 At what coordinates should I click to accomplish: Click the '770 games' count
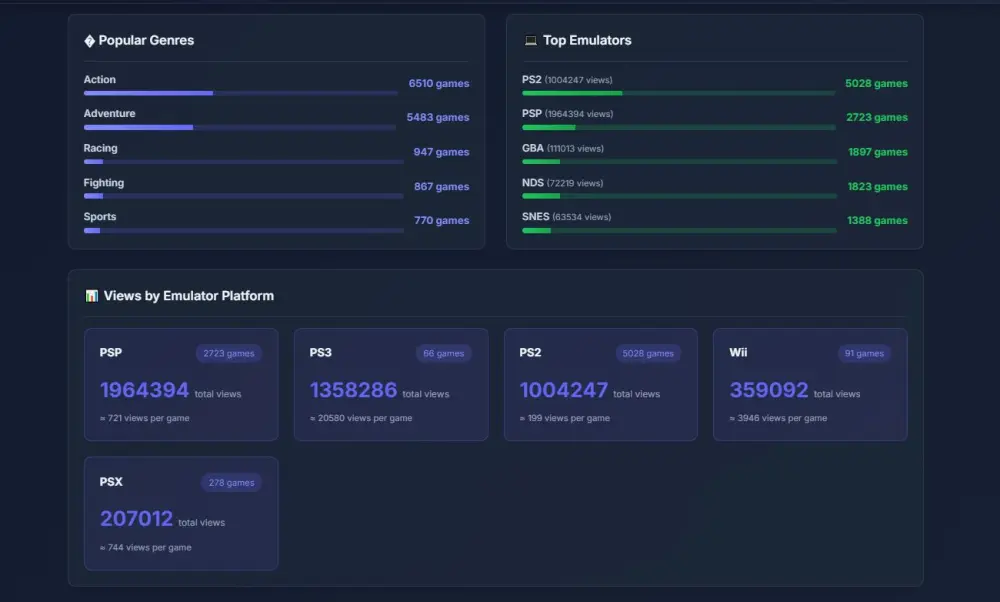(441, 220)
